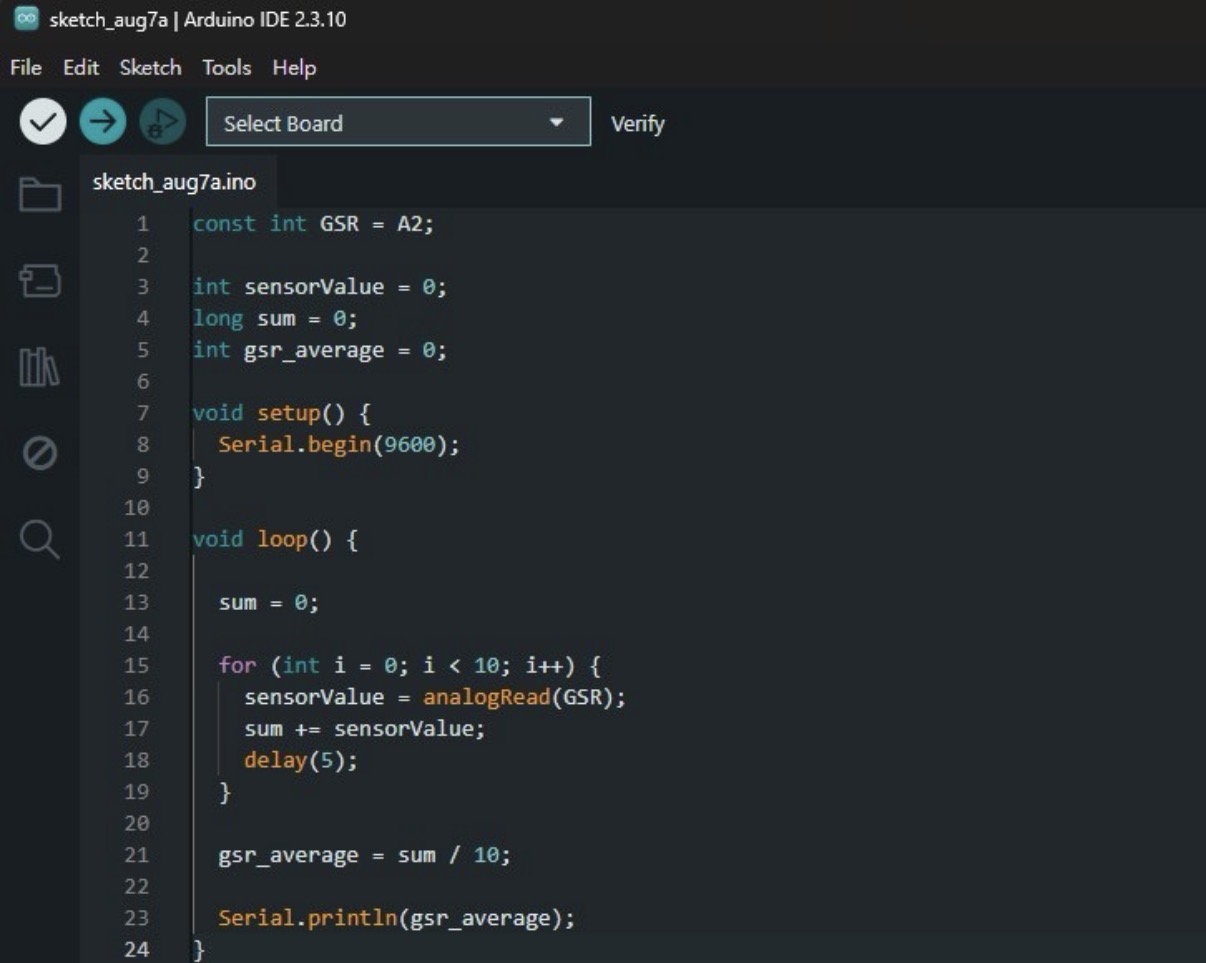The height and width of the screenshot is (963, 1206).
Task: Open the Select Board dropdown
Action: [x=398, y=122]
